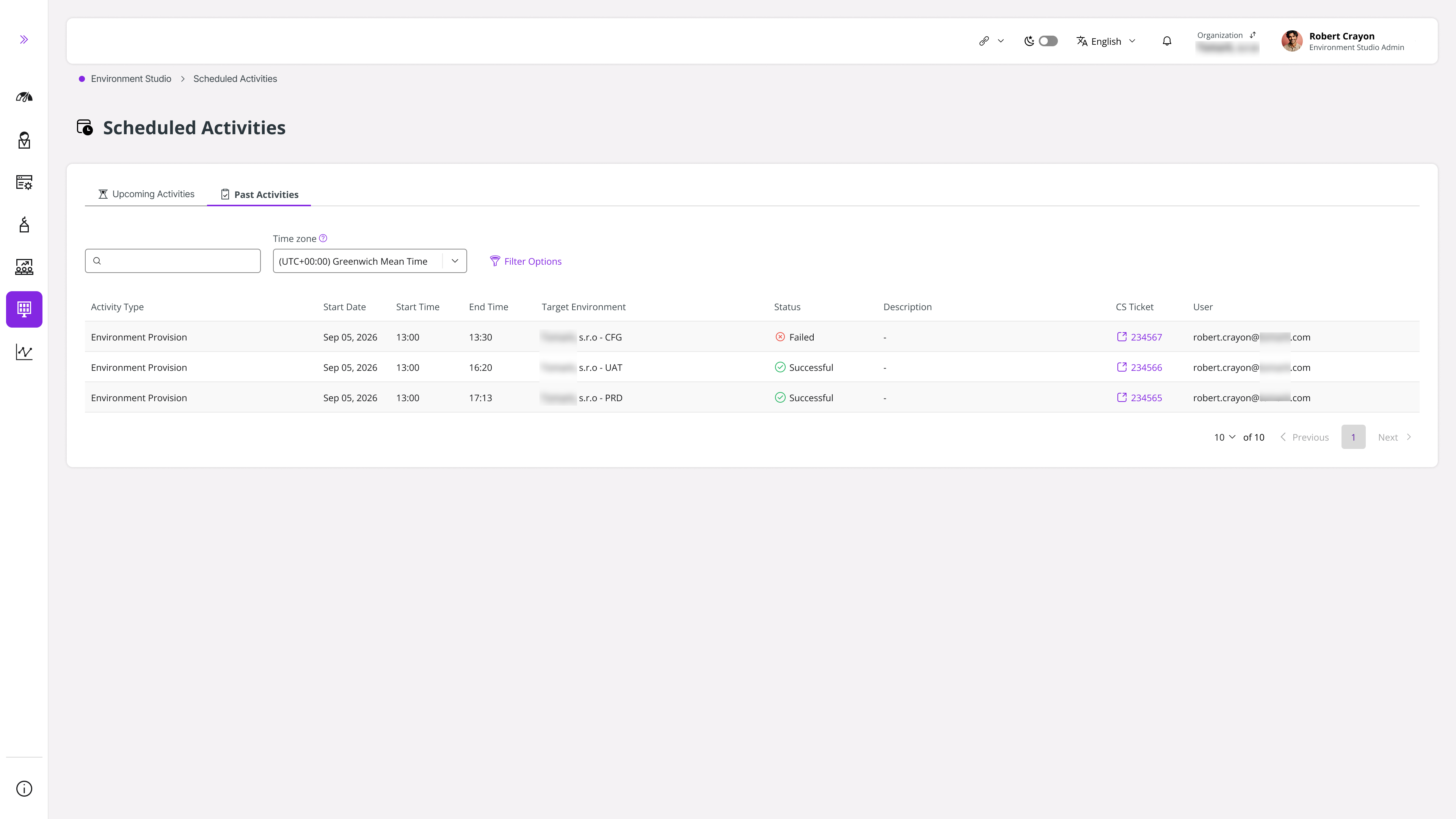Click the Filter Options funnel icon
This screenshot has height=819, width=1456.
coord(494,260)
